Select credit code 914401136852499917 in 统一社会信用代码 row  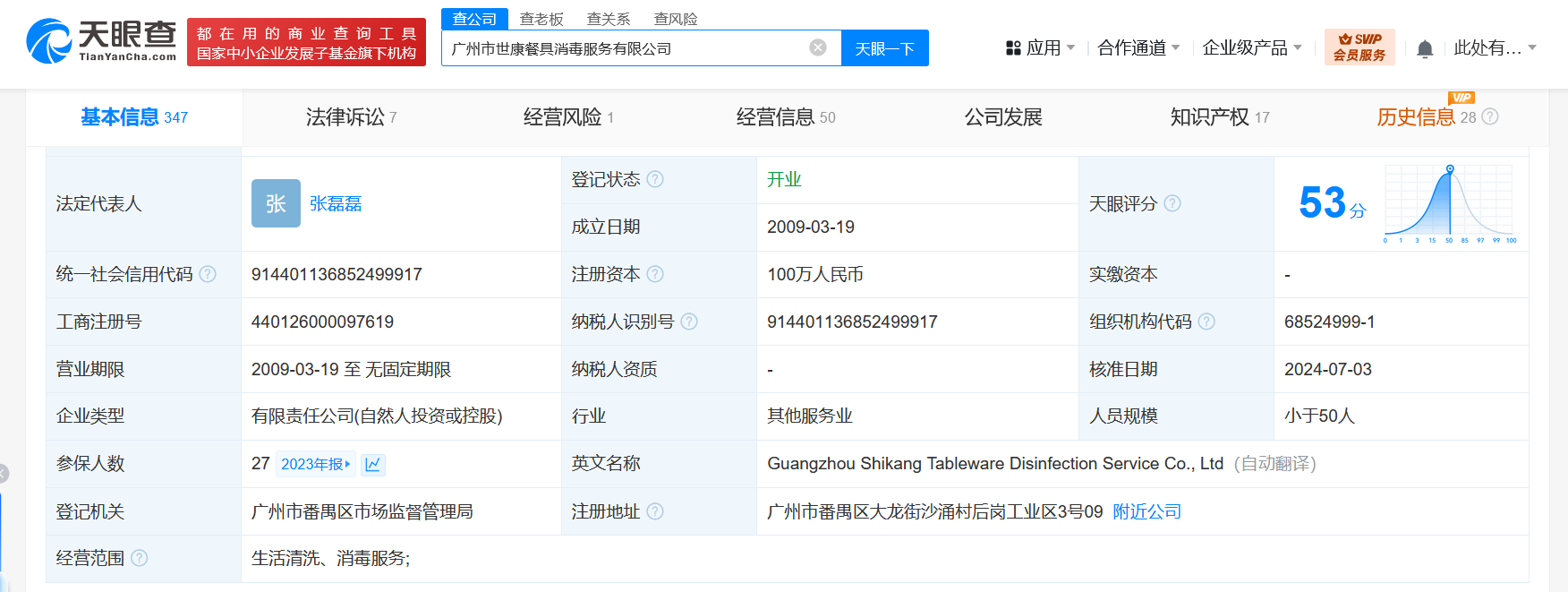point(337,274)
